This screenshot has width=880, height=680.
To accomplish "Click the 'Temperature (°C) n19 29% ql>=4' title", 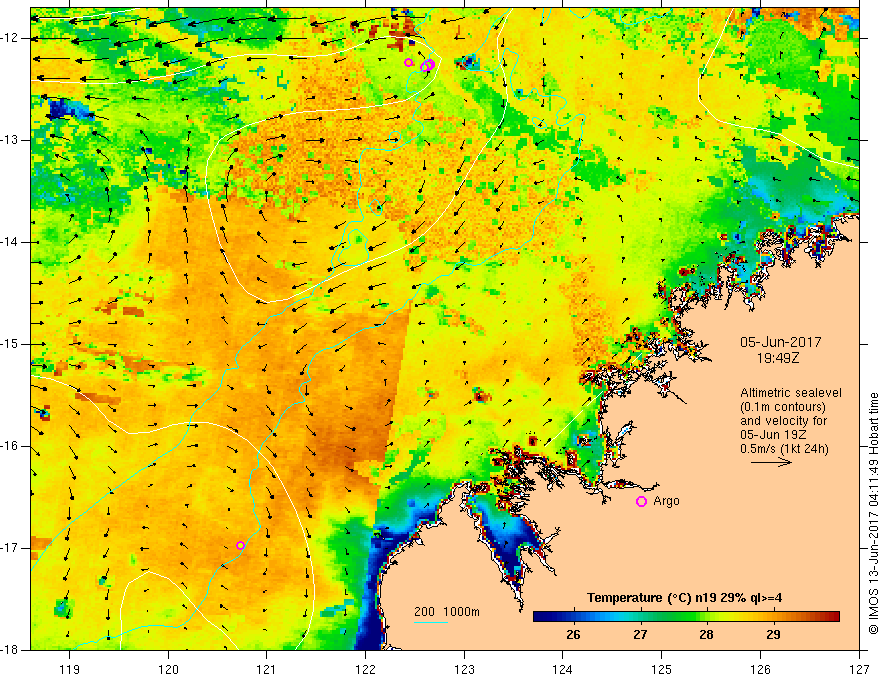I will pyautogui.click(x=684, y=598).
